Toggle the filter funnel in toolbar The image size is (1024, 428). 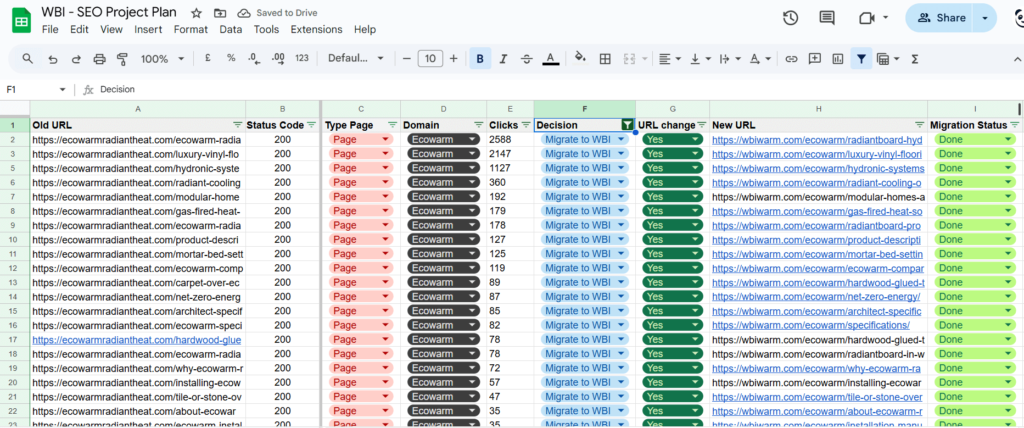[x=861, y=59]
